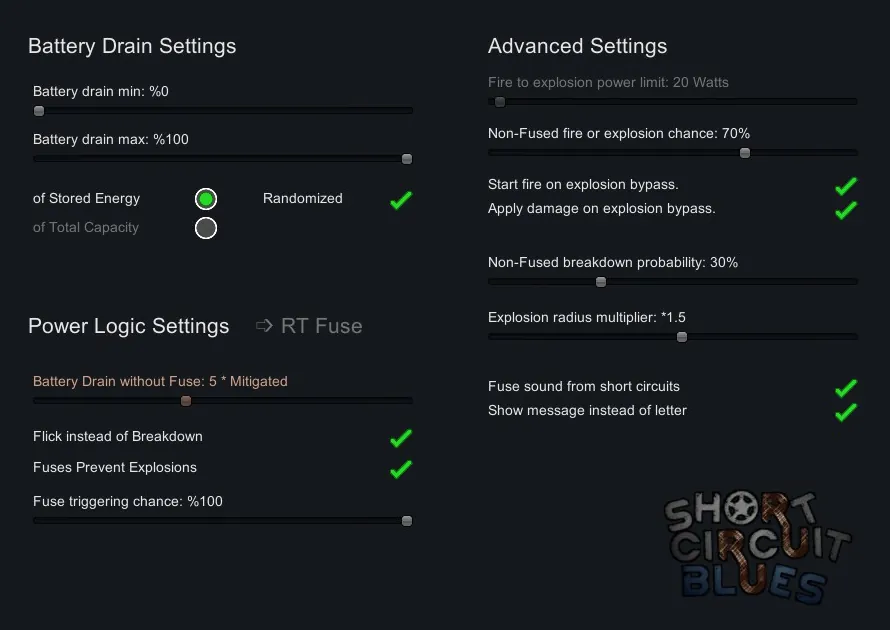Toggle Fuses Prevent Explosions checkmark
The height and width of the screenshot is (630, 890).
pos(401,469)
